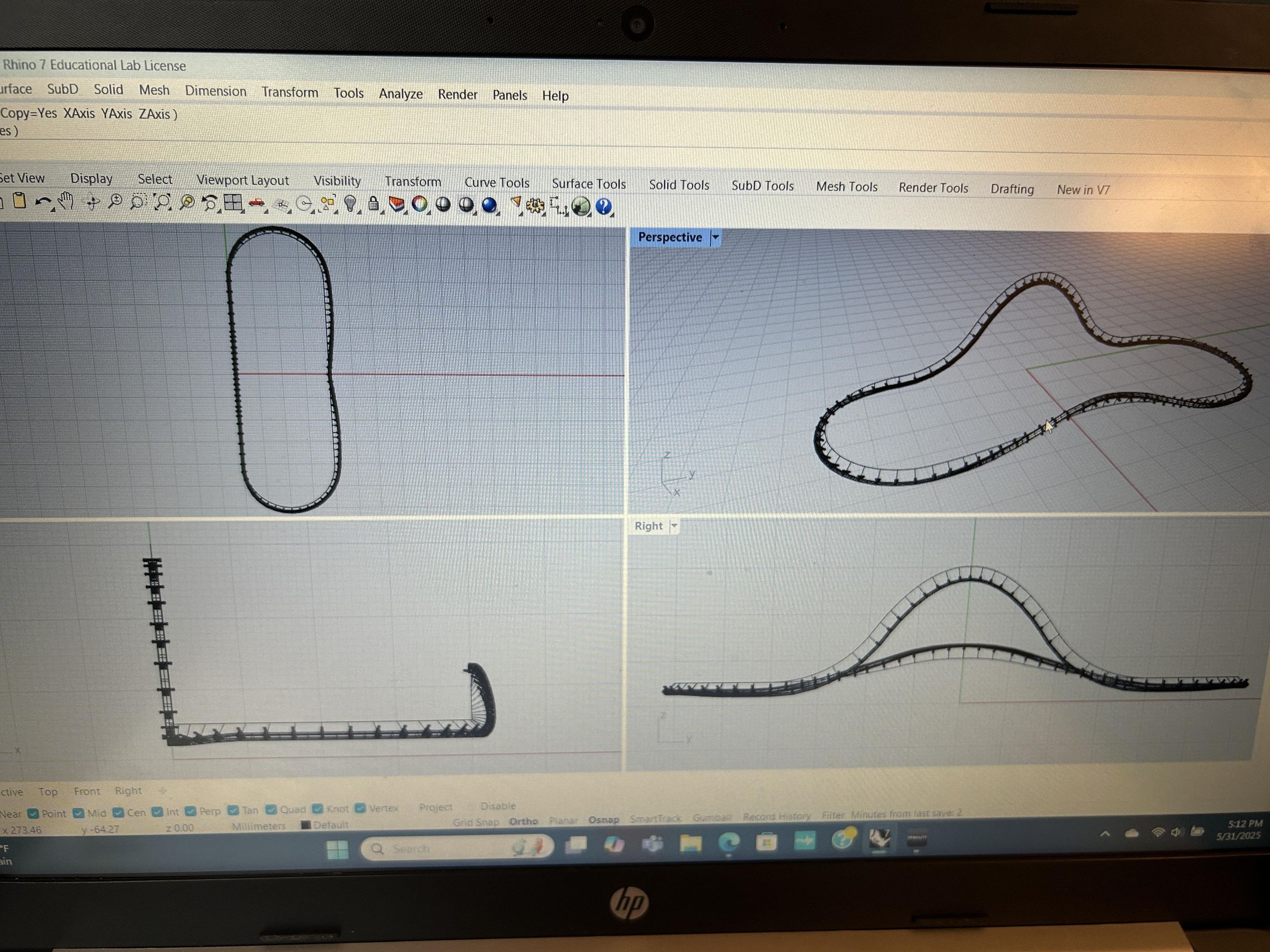
Task: Open the Options gear icon
Action: coord(535,205)
